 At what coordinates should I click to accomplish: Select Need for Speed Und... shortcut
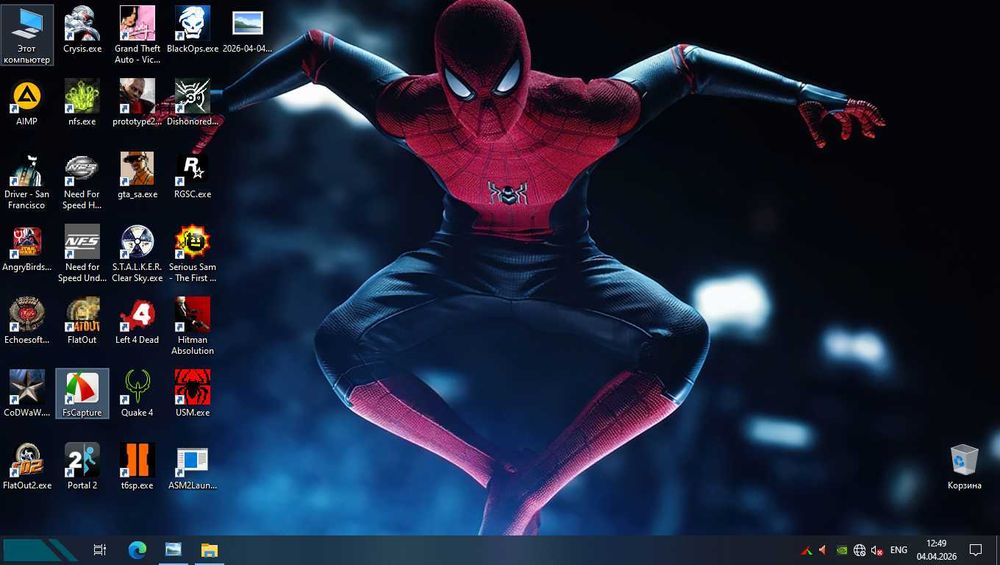point(82,254)
